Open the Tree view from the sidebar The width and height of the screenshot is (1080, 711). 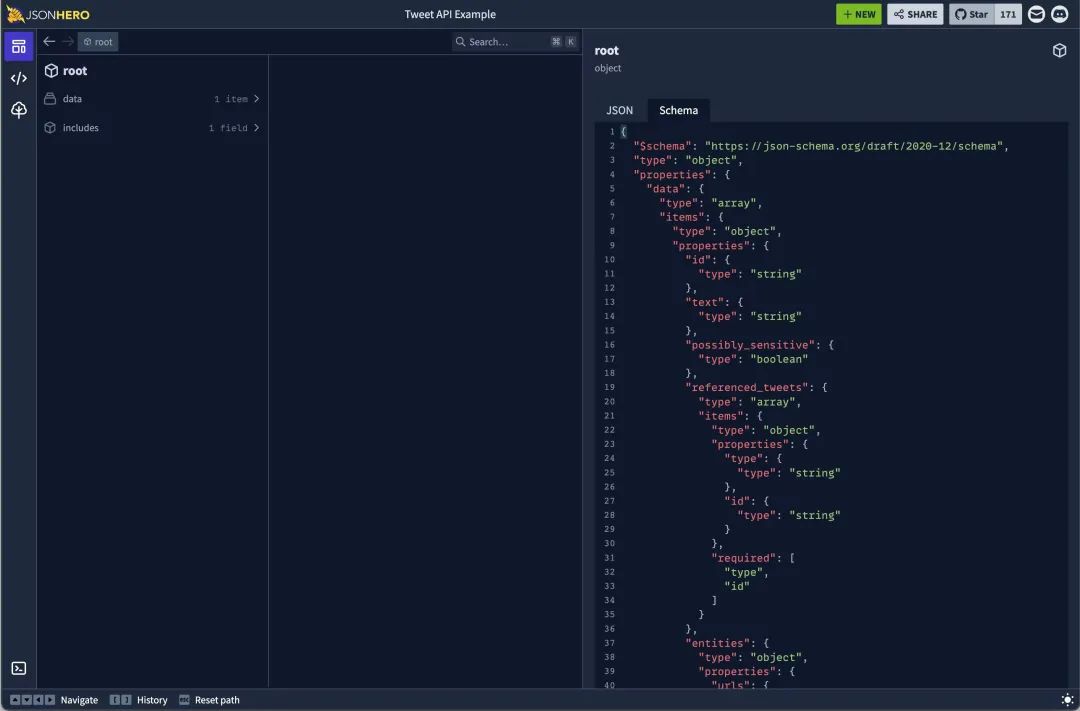[18, 110]
